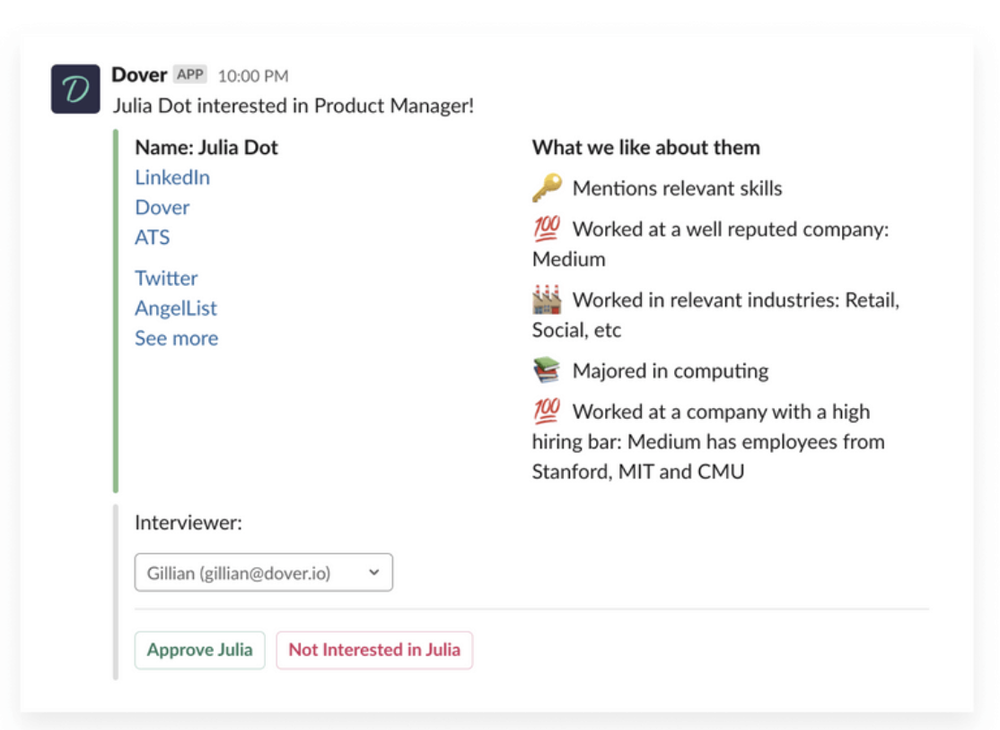Open the Dover candidate link
This screenshot has height=730, width=1000.
pos(162,207)
